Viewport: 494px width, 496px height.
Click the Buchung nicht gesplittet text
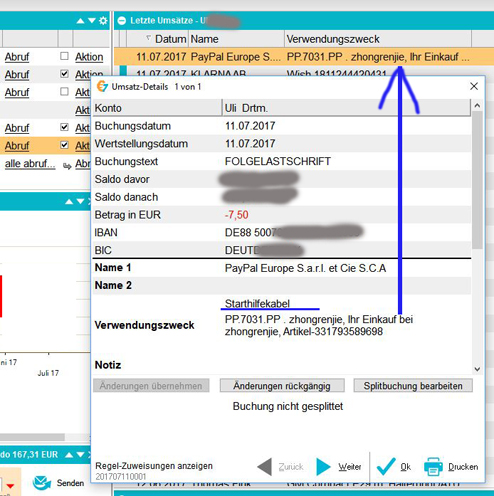click(288, 406)
